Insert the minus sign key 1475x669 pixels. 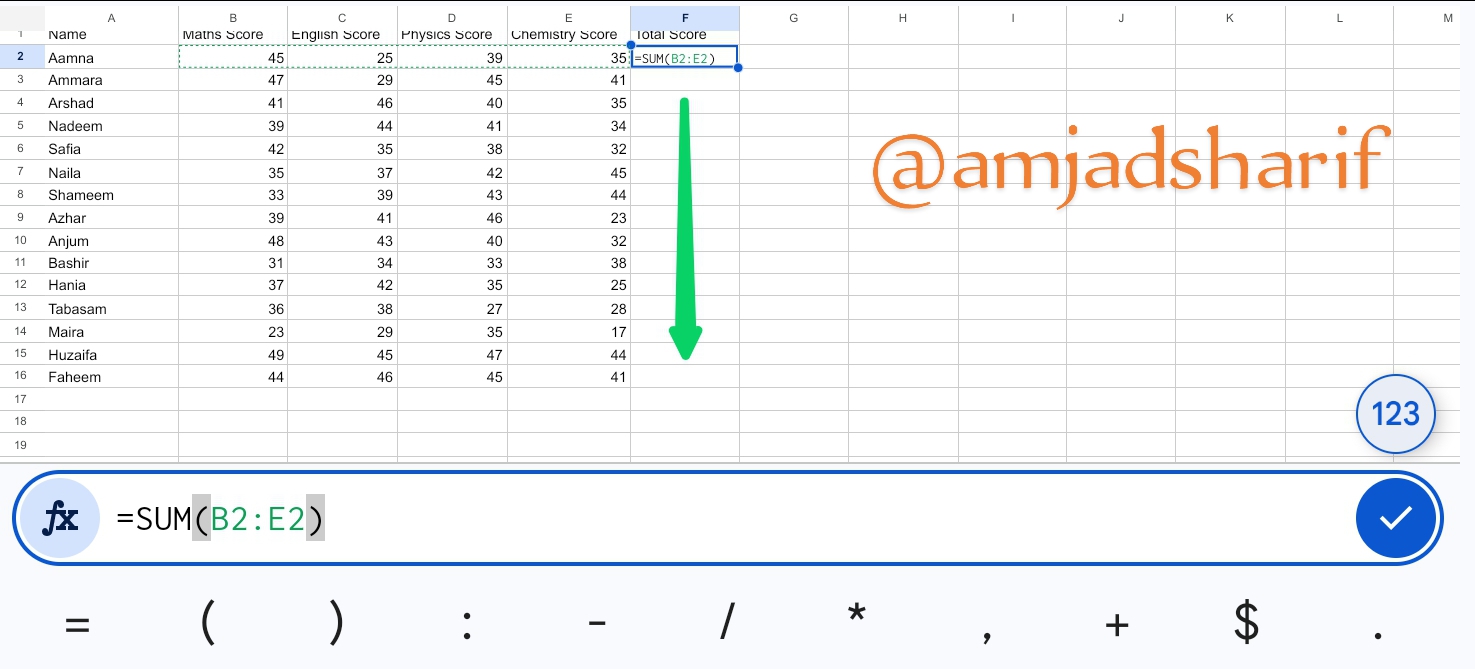pyautogui.click(x=597, y=625)
